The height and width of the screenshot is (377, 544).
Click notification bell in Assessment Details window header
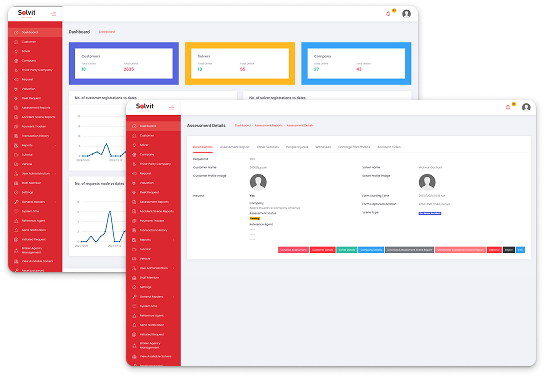click(508, 107)
